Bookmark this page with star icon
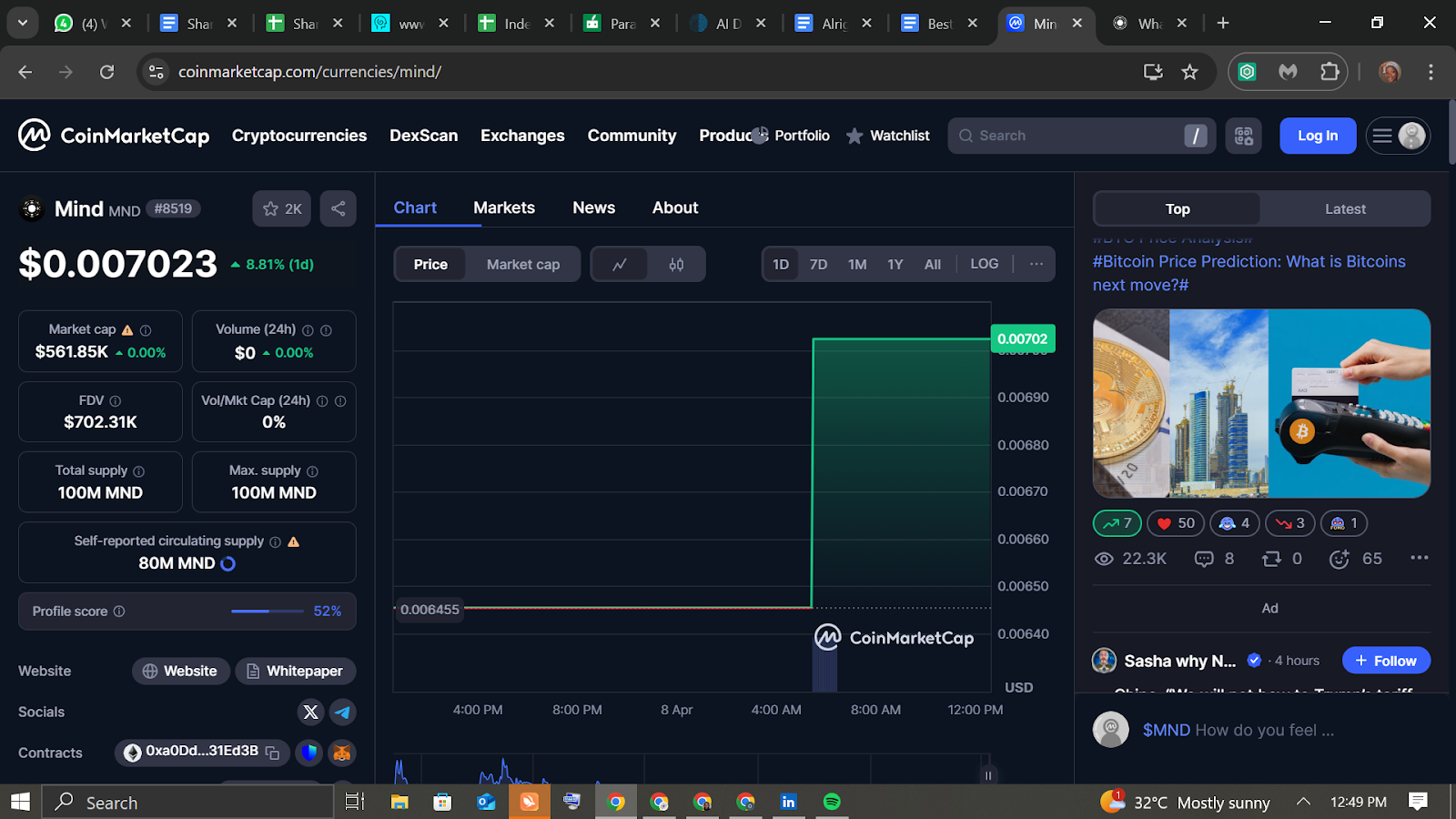Image resolution: width=1456 pixels, height=819 pixels. (x=1189, y=72)
